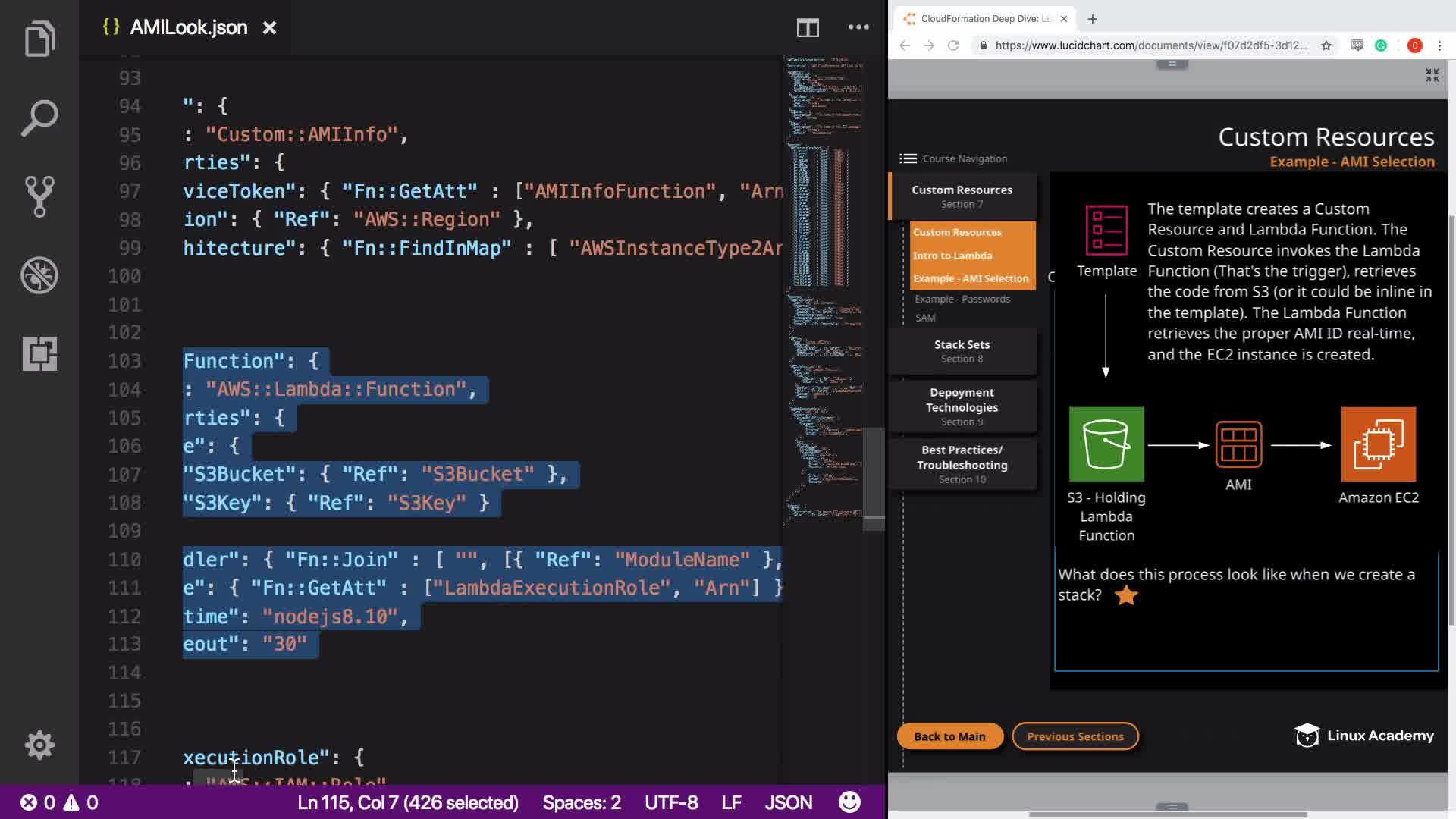
Task: Close the AMILook.json tab
Action: 269,28
